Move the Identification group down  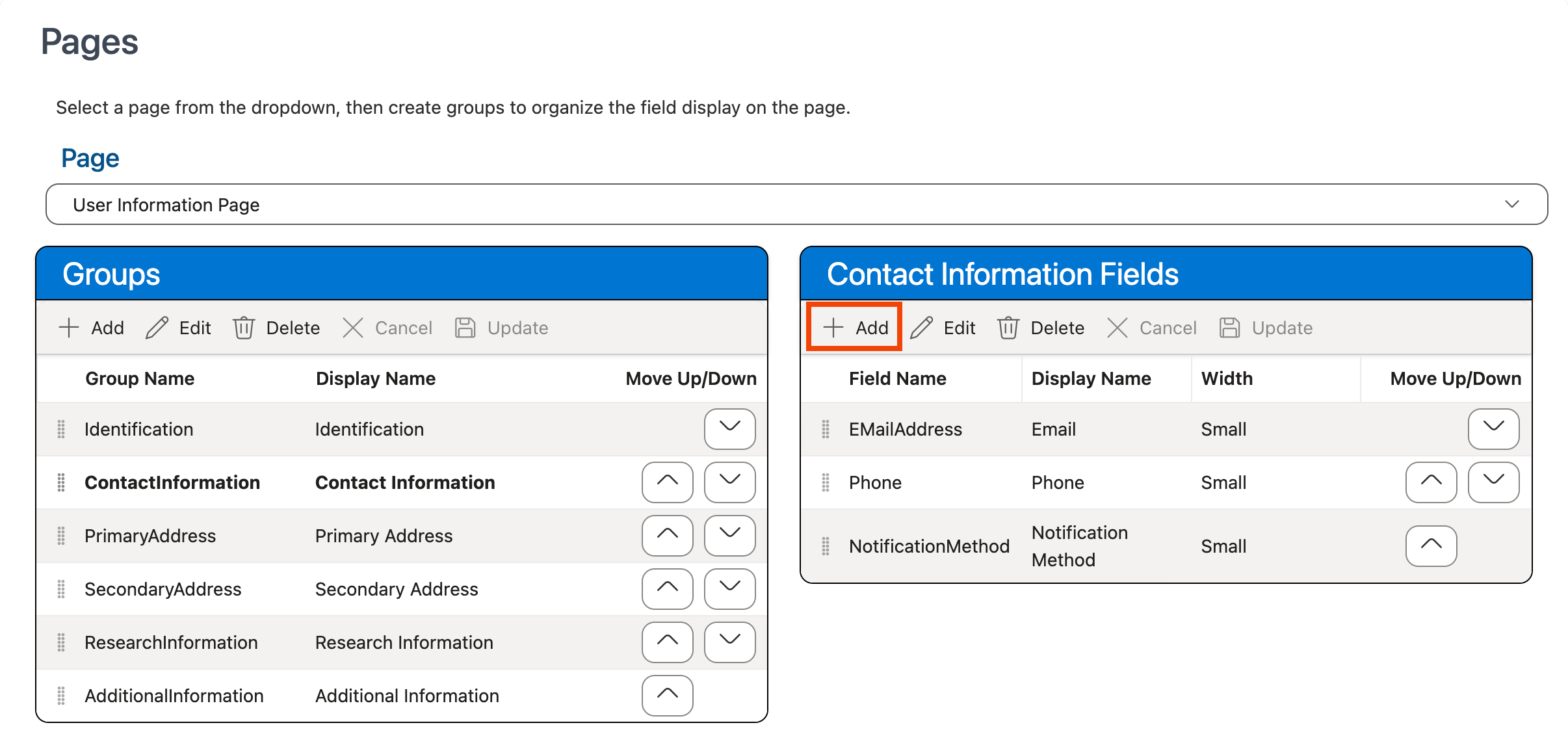[x=729, y=429]
